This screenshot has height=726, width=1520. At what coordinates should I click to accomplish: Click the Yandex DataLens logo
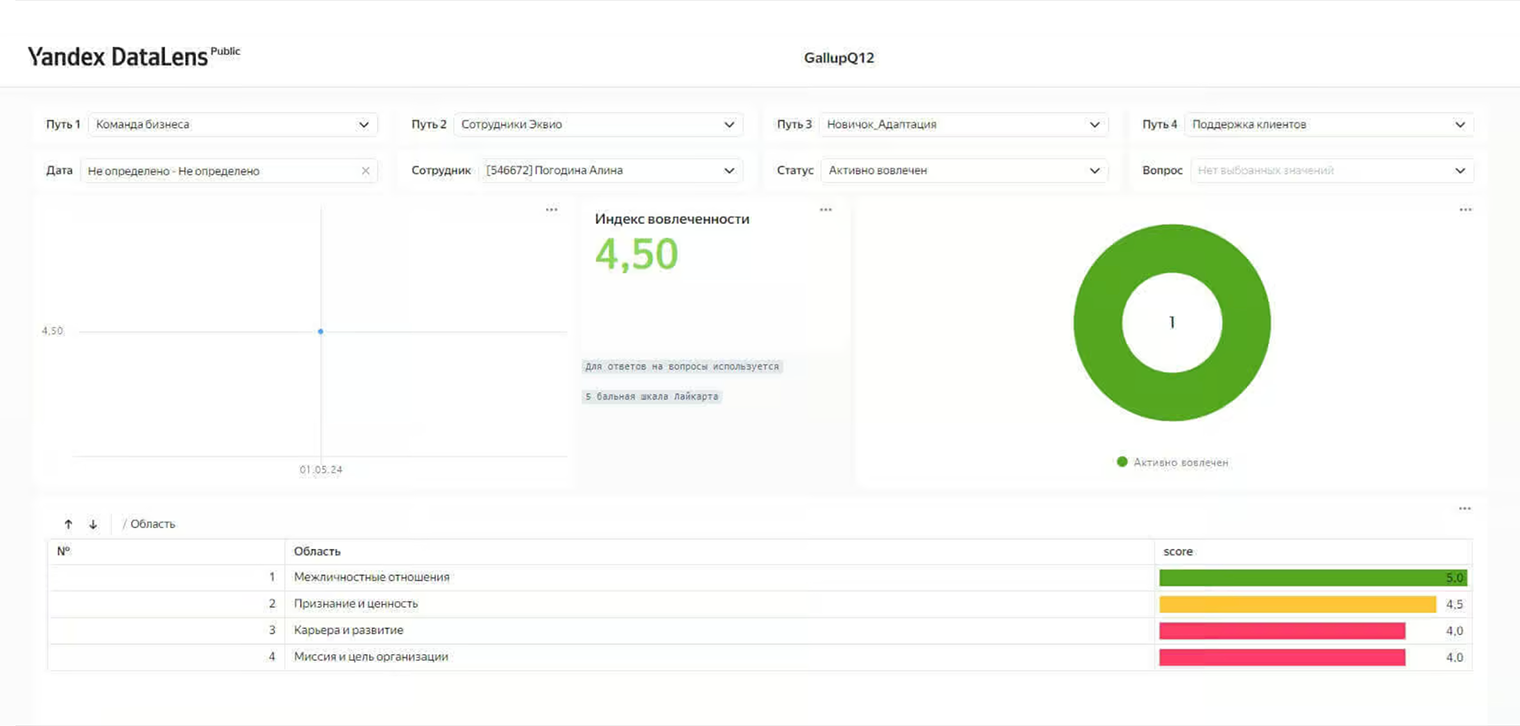(118, 57)
